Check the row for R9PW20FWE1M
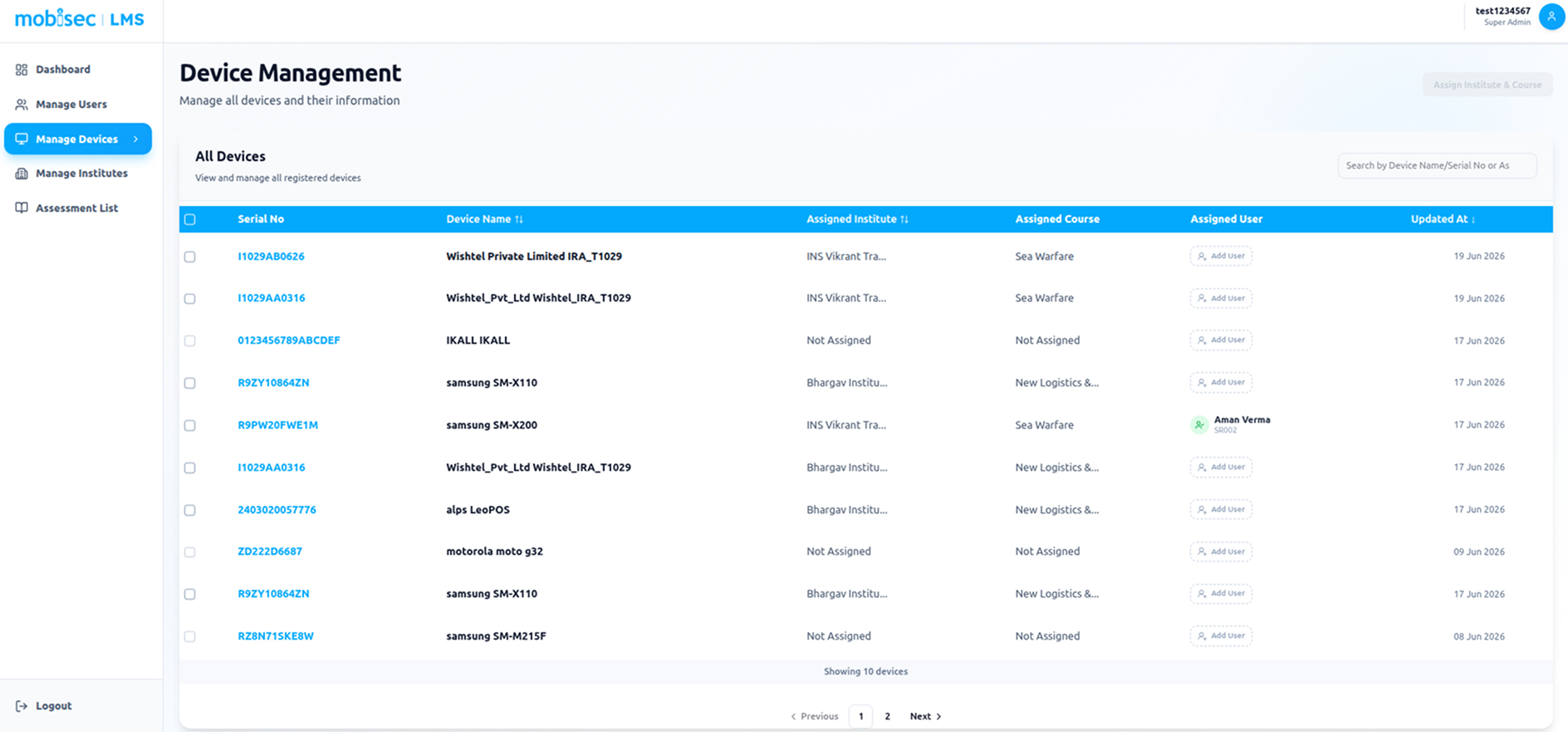This screenshot has height=732, width=1568. [x=190, y=425]
